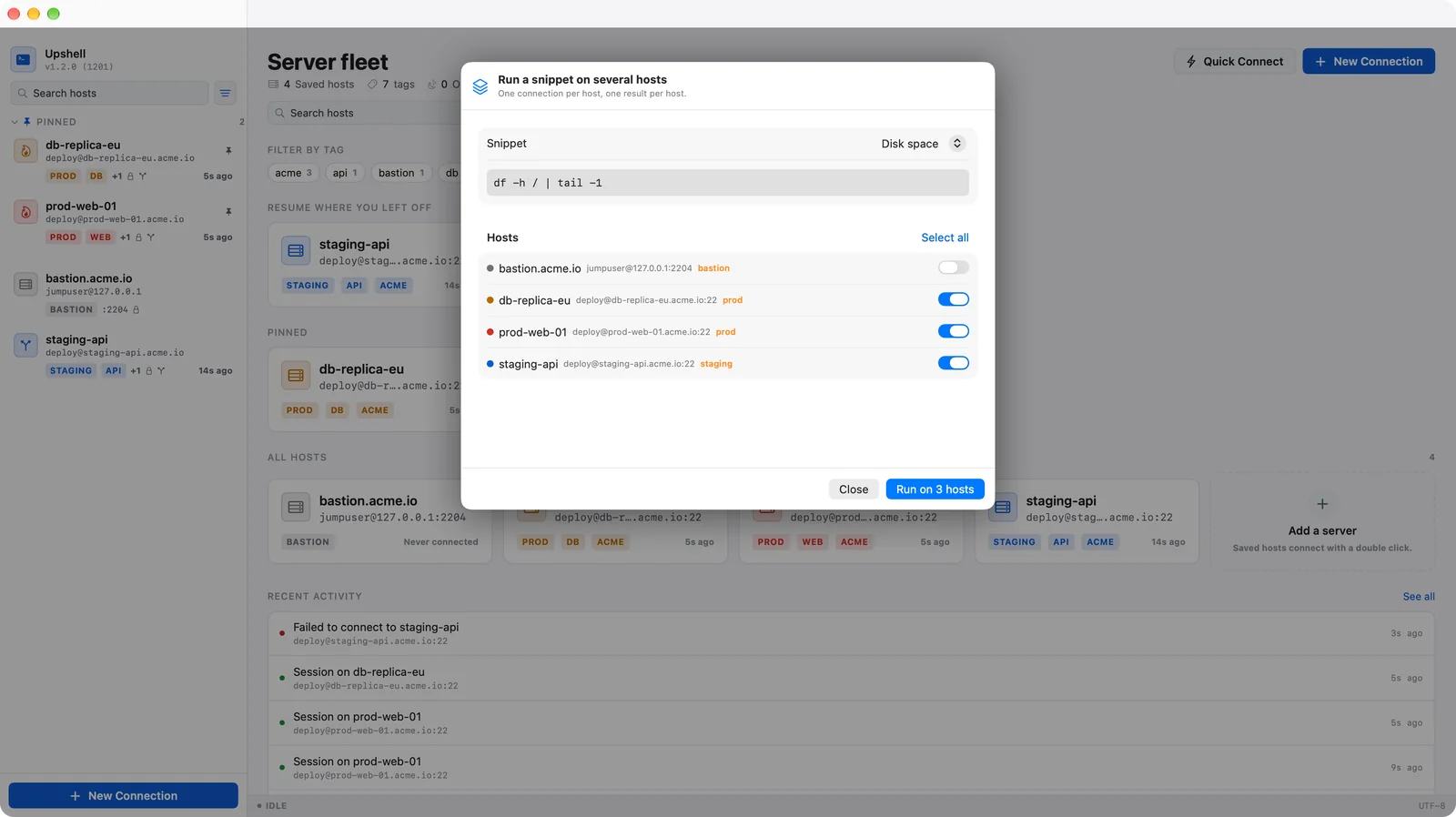Click the main Search hosts field under Server fleet
This screenshot has height=817, width=1456.
(x=364, y=113)
